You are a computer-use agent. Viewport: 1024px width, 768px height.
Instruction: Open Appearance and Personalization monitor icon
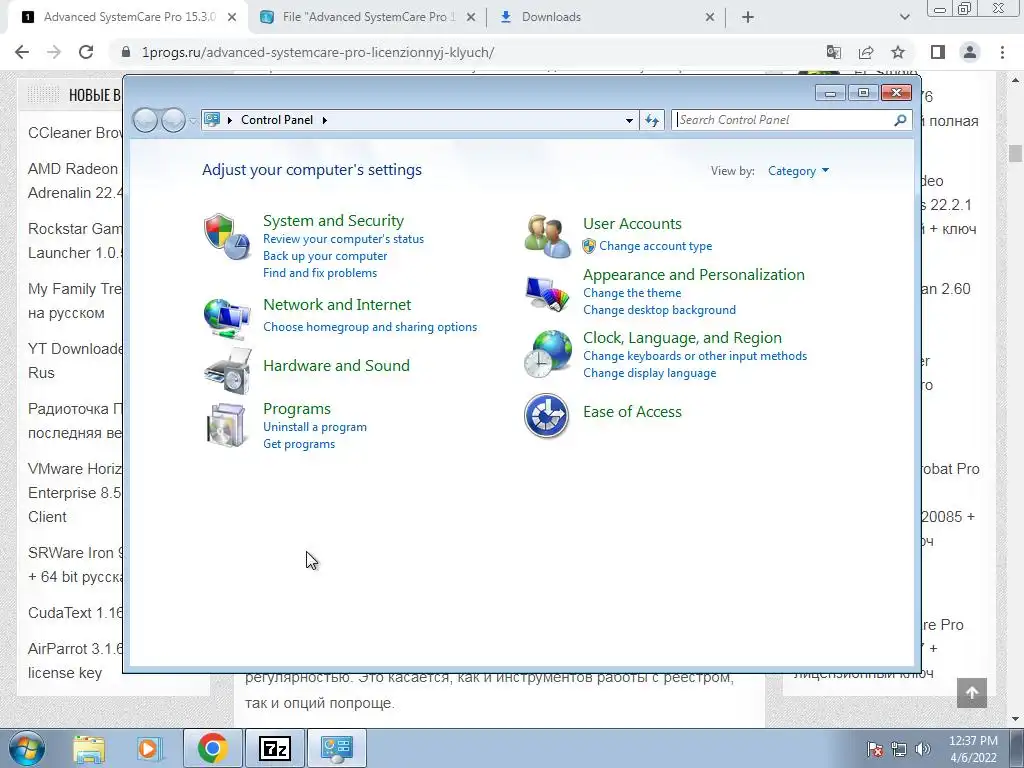point(547,295)
